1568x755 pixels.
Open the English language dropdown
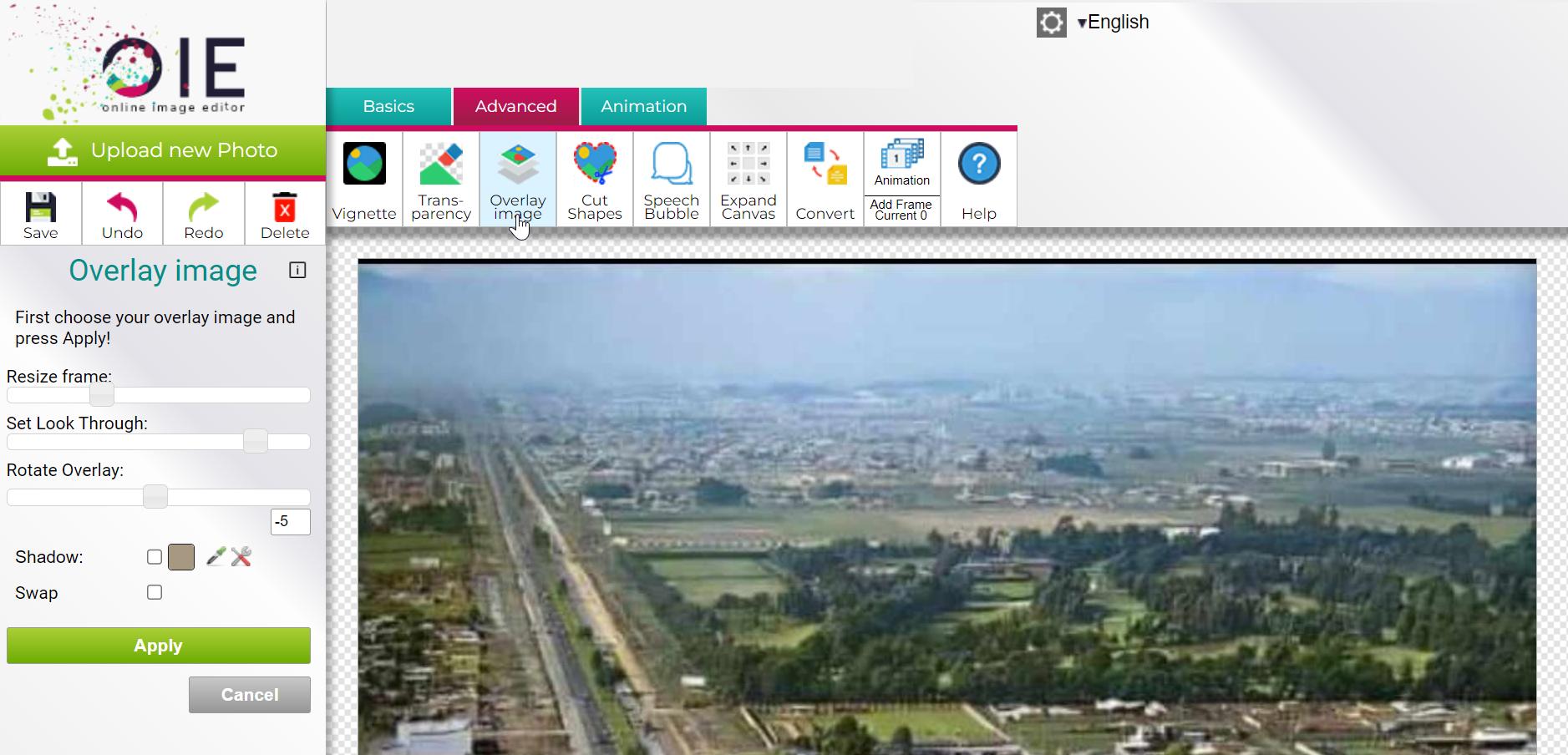1114,23
